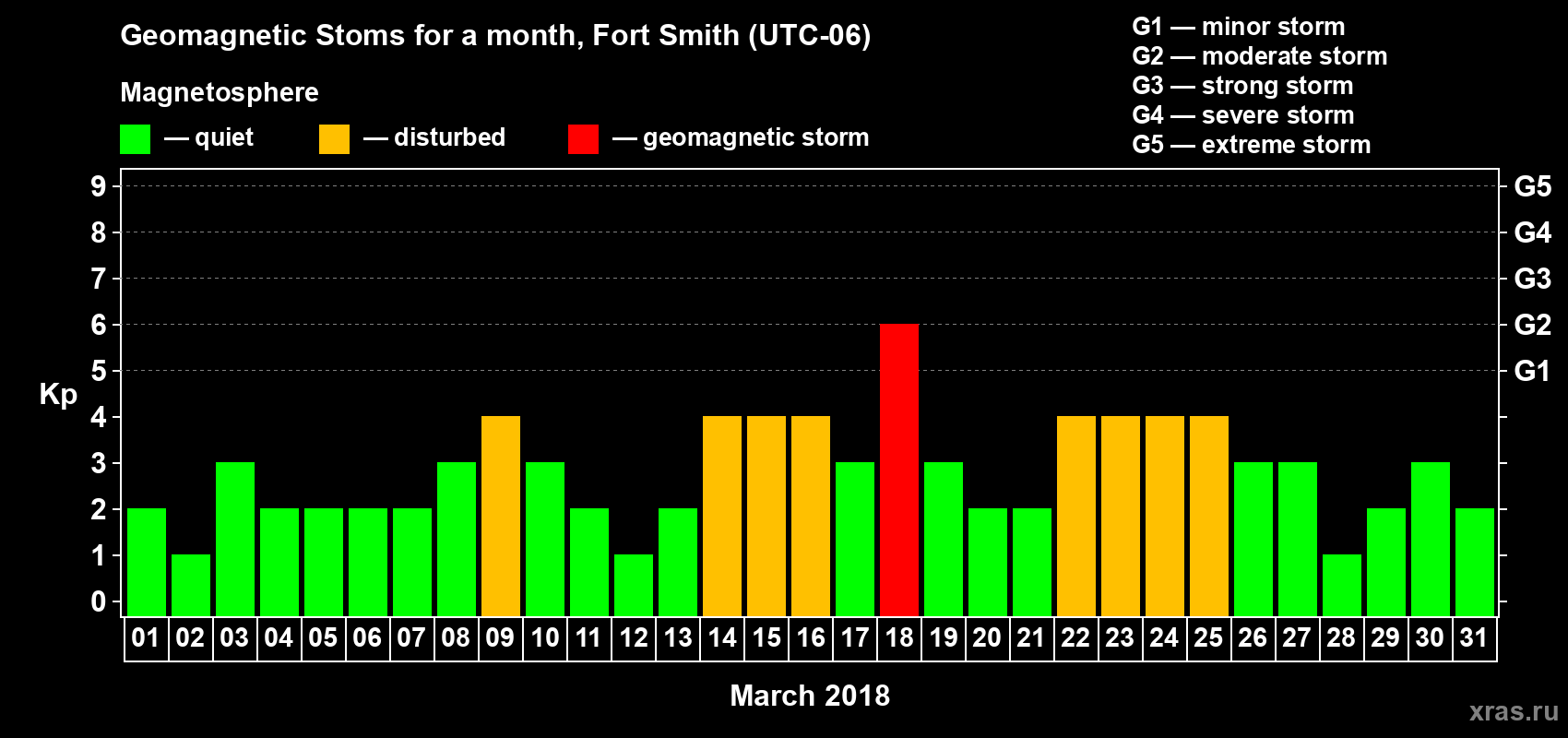Select the orange bar for day 14
Image resolution: width=1568 pixels, height=738 pixels.
click(x=722, y=516)
